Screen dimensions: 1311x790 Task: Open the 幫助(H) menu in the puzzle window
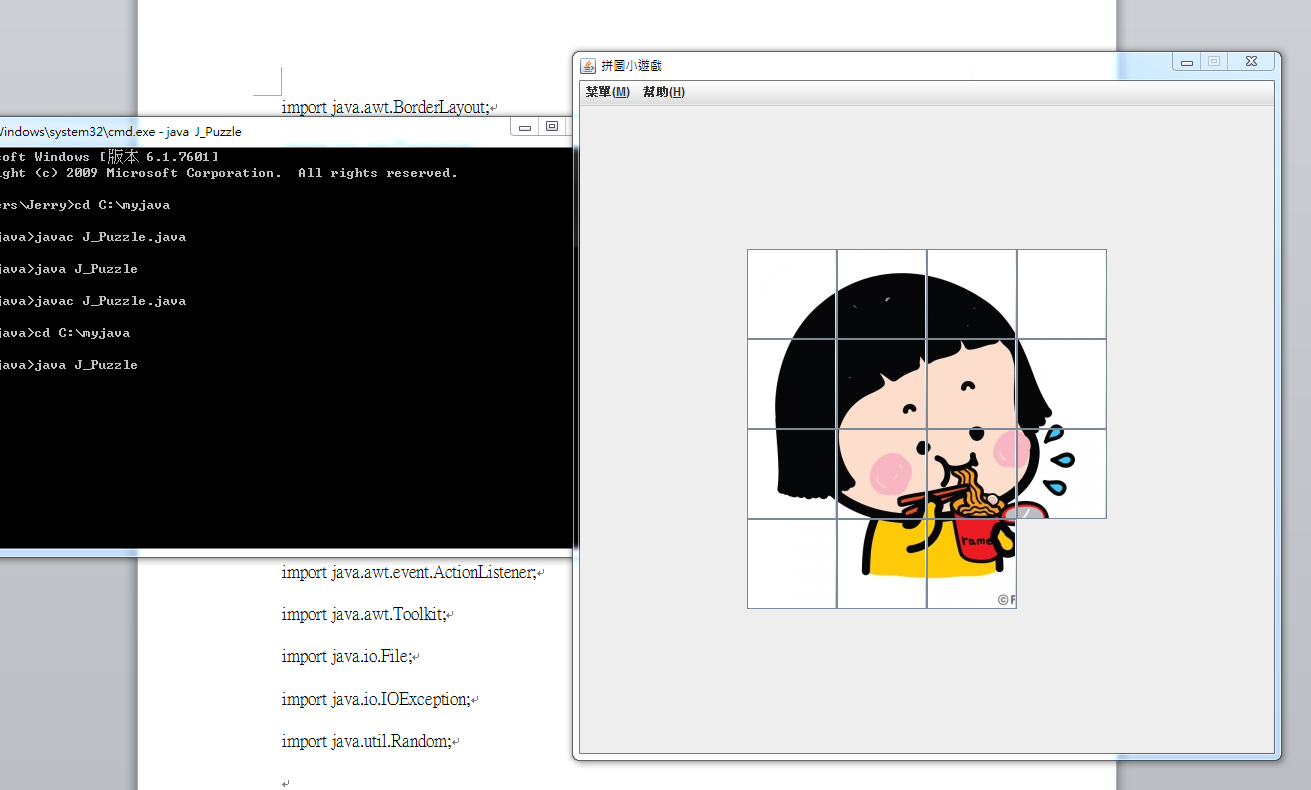663,92
